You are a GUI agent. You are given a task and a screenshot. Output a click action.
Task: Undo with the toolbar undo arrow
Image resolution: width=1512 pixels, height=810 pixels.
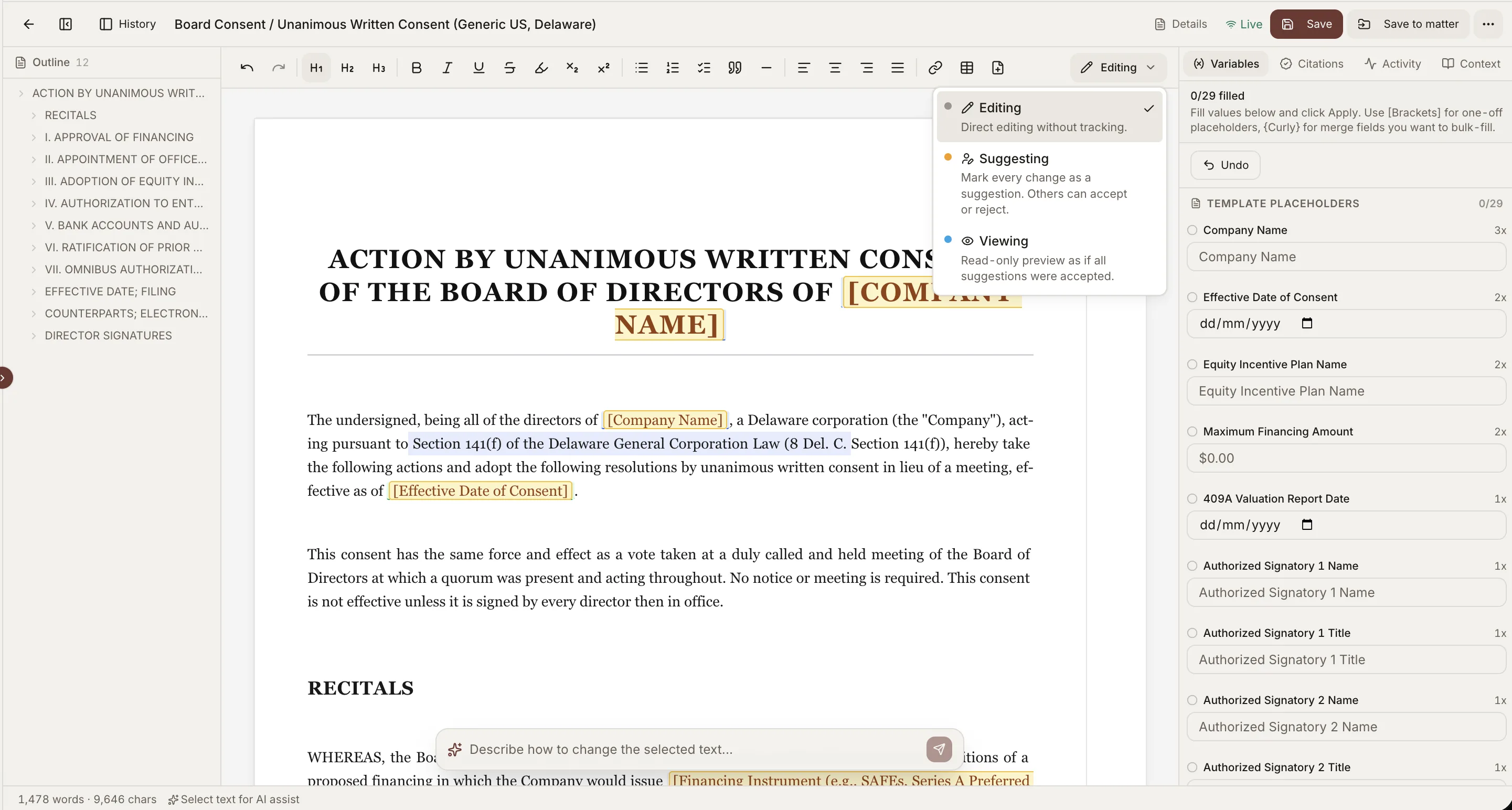(x=247, y=68)
